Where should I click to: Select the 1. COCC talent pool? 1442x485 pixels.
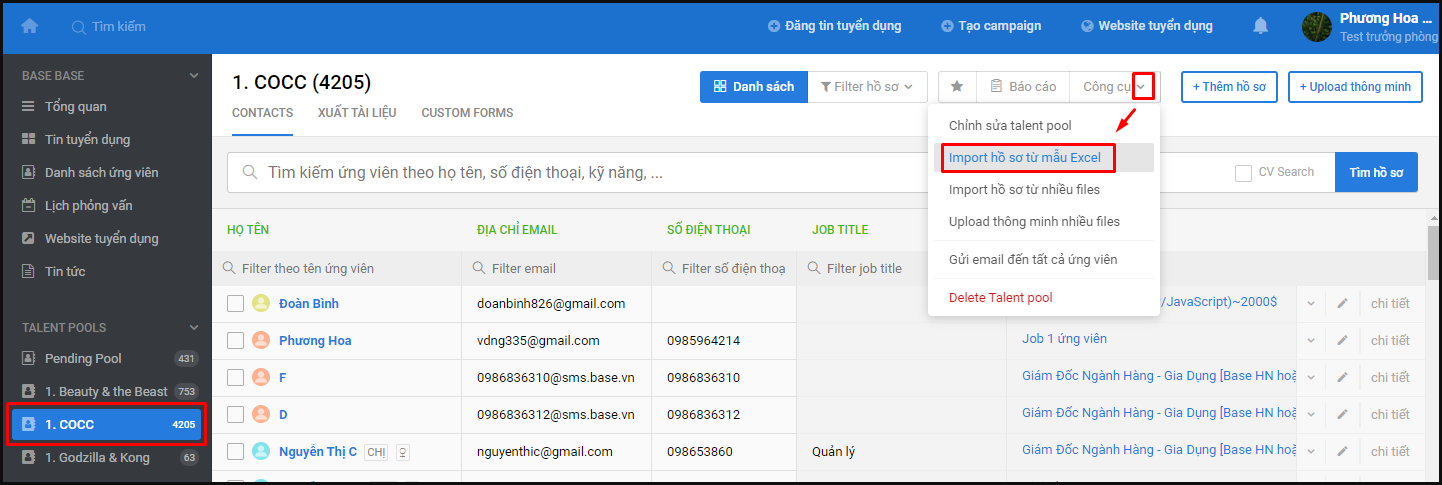[x=106, y=425]
